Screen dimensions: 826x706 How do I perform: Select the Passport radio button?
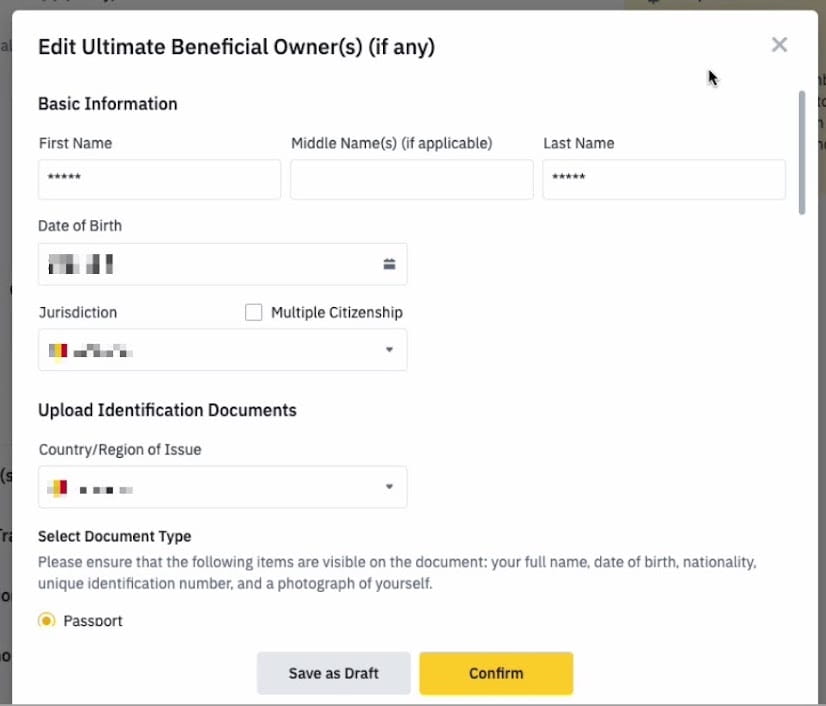(46, 621)
